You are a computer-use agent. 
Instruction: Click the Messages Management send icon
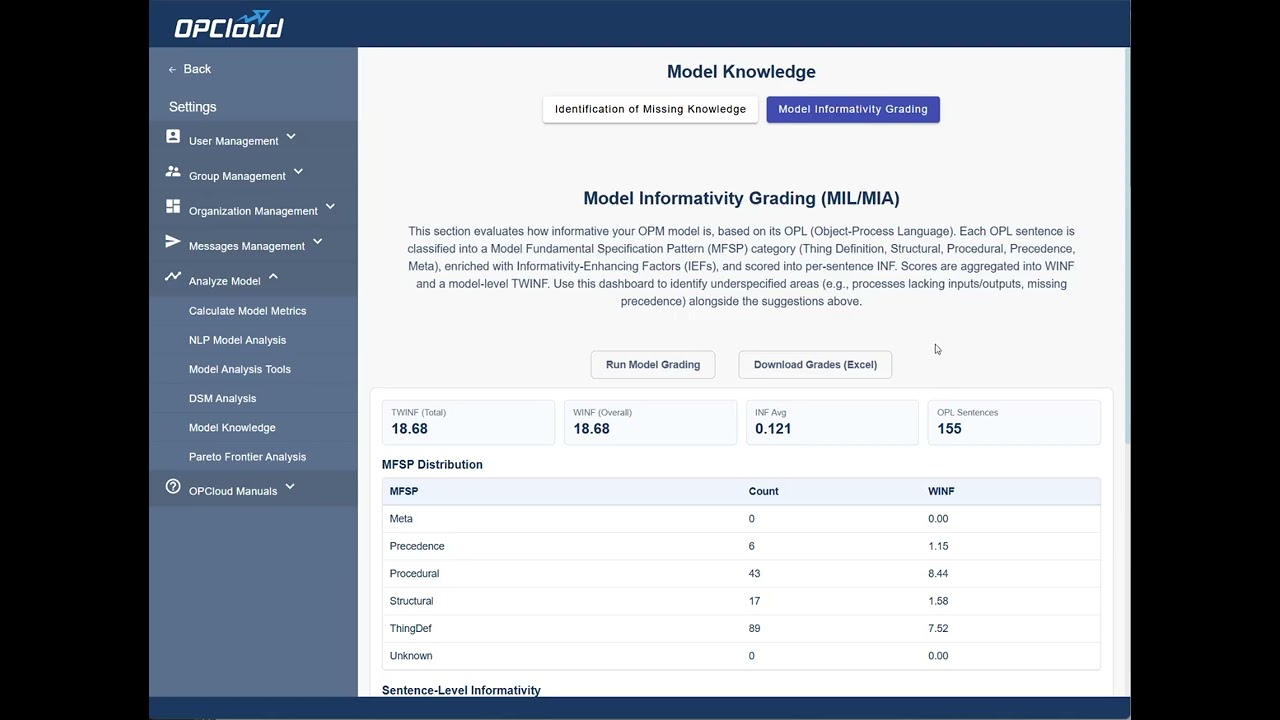click(x=173, y=242)
